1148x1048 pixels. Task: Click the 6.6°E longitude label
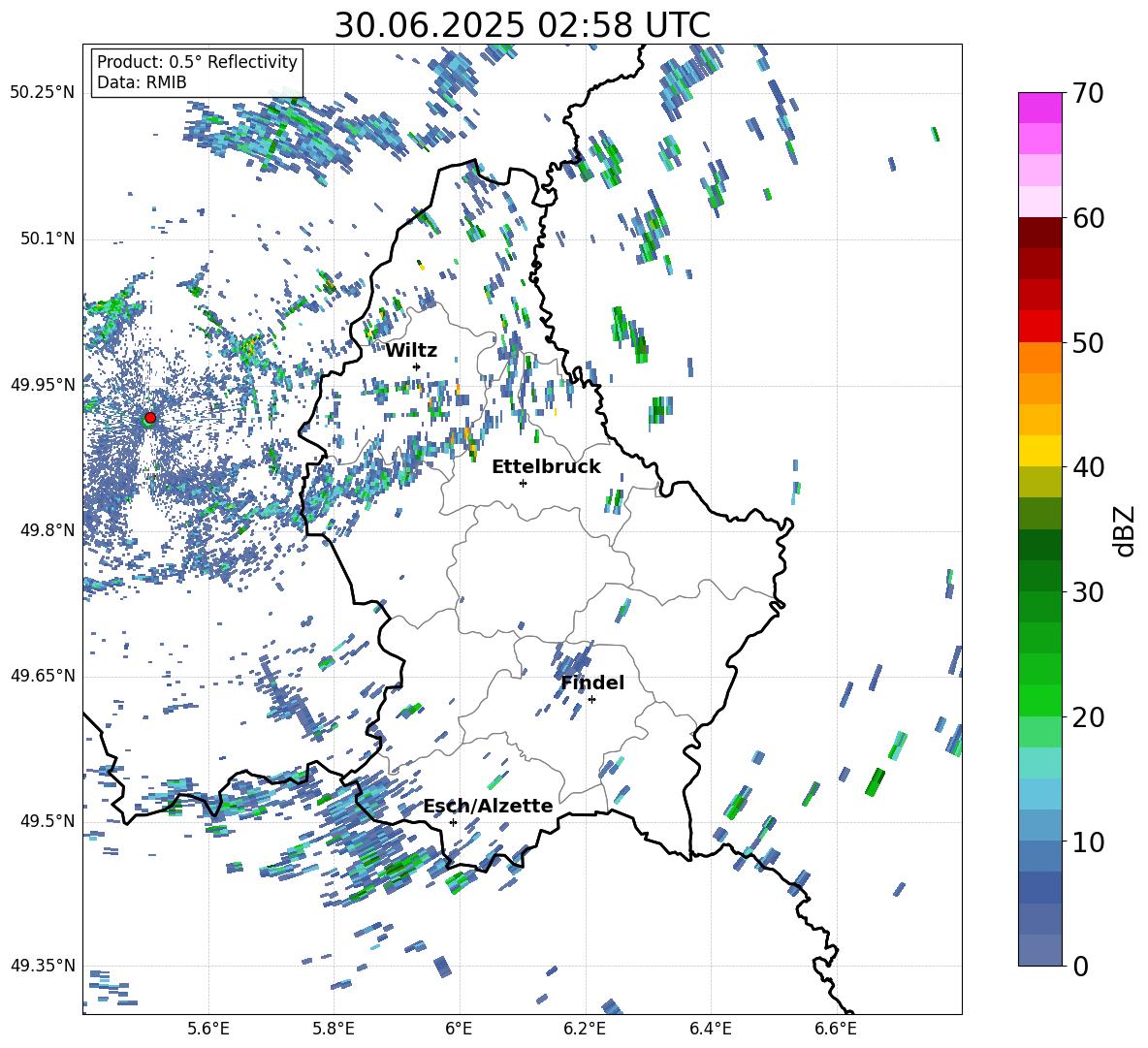click(x=836, y=1029)
